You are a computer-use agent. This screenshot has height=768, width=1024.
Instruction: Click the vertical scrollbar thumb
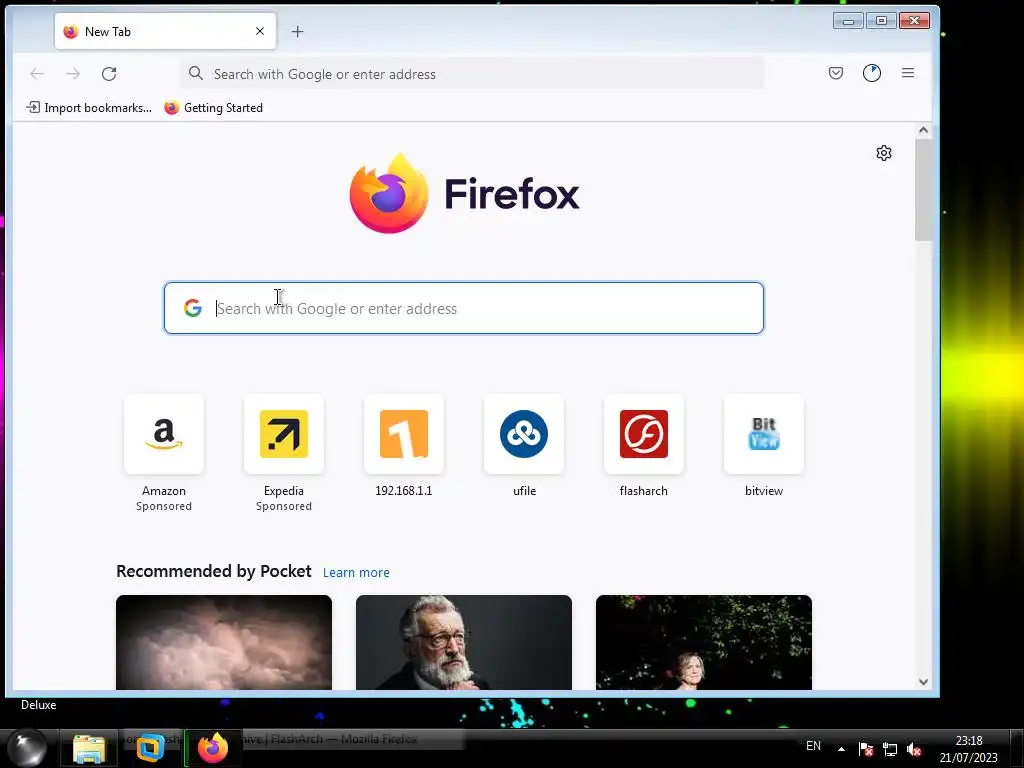[923, 189]
